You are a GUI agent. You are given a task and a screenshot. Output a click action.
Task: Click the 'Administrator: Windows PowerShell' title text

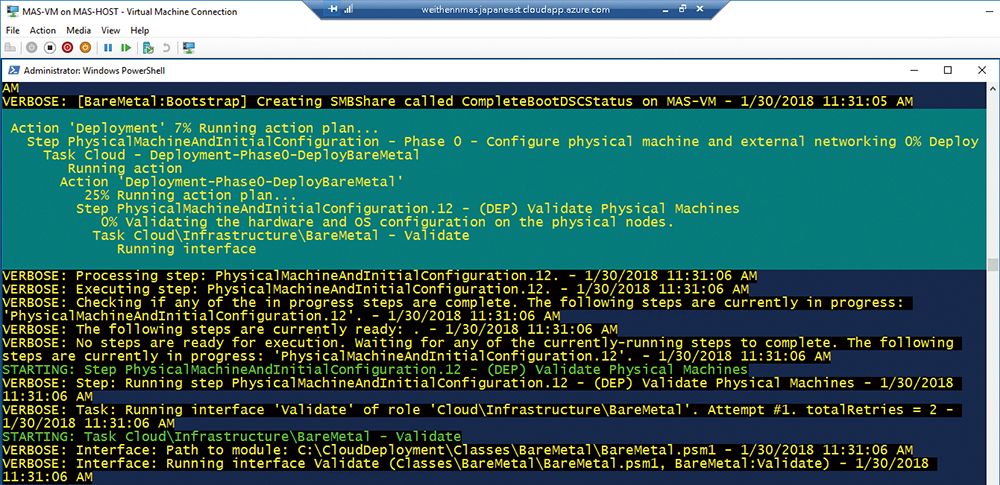(x=94, y=71)
